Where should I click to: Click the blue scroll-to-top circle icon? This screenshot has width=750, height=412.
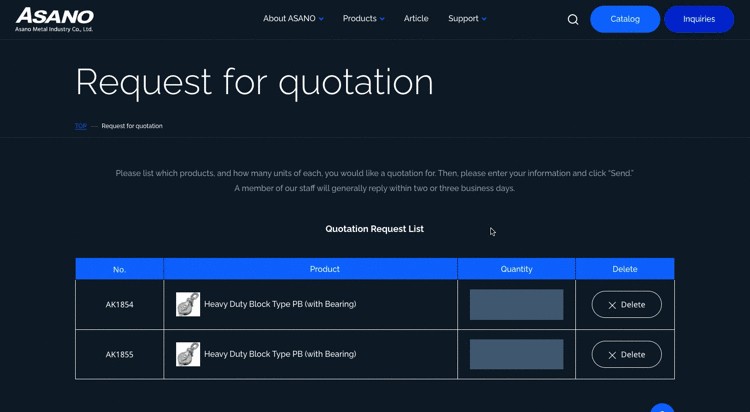point(662,408)
